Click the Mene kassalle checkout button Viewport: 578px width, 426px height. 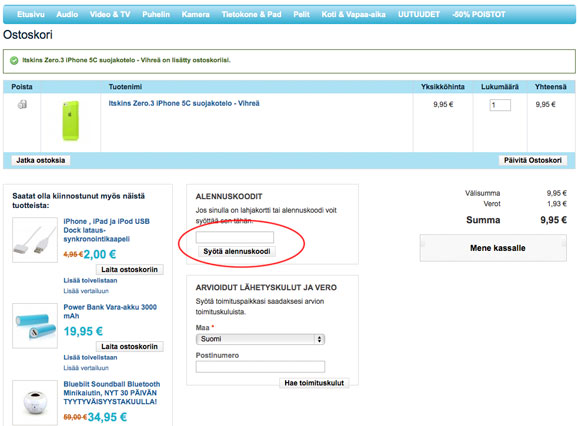click(x=493, y=248)
